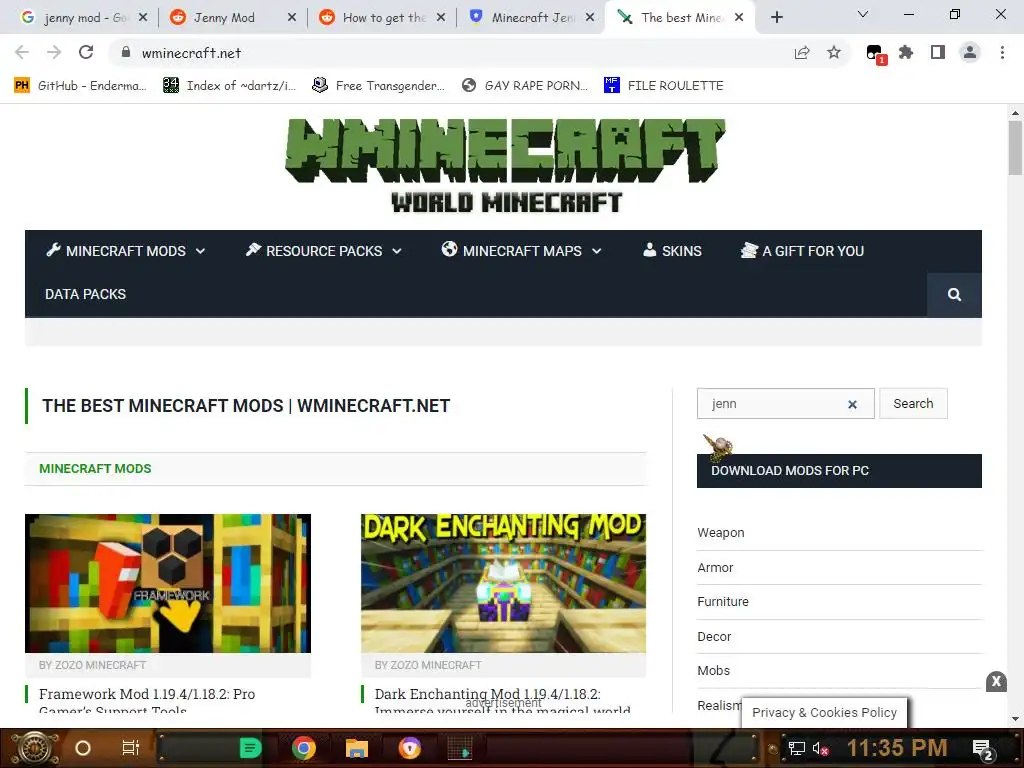Toggle the browser side panel
1024x768 pixels.
938,52
